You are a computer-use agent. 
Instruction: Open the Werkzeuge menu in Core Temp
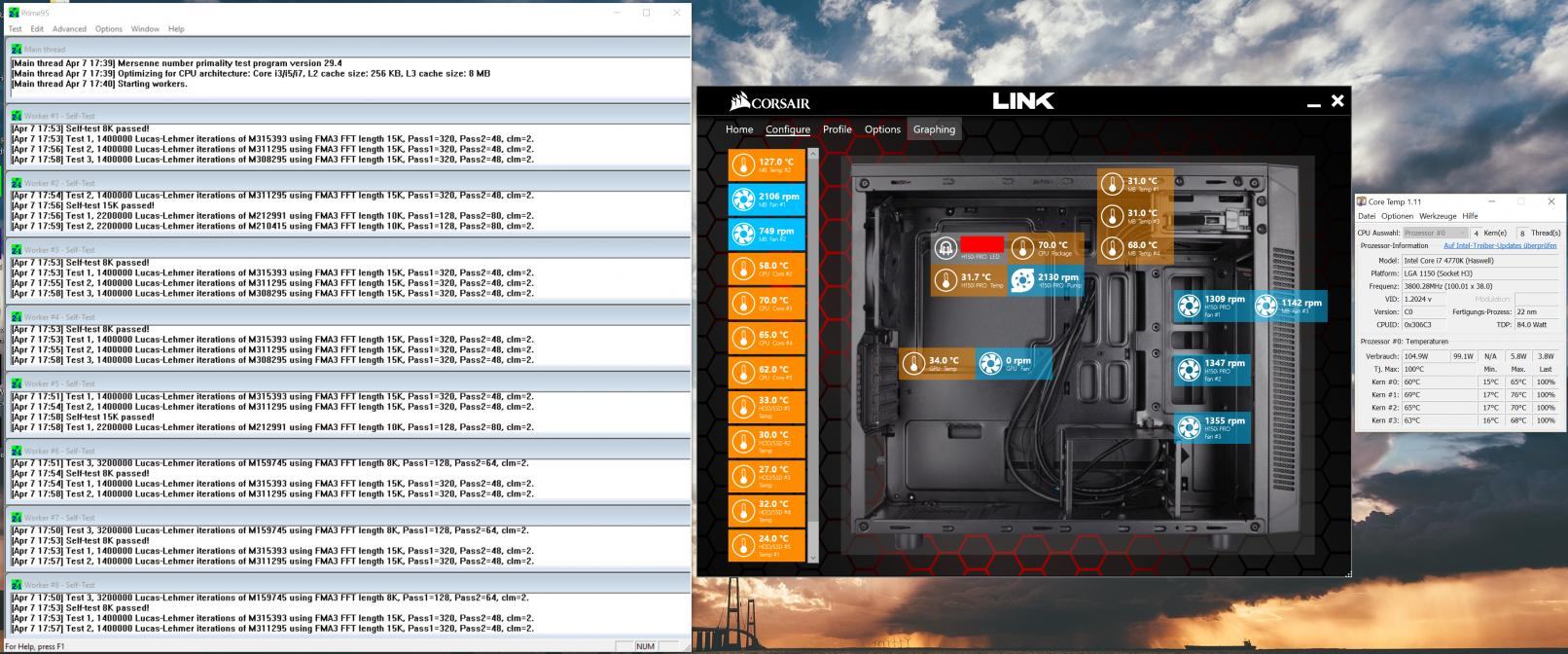pos(1438,216)
